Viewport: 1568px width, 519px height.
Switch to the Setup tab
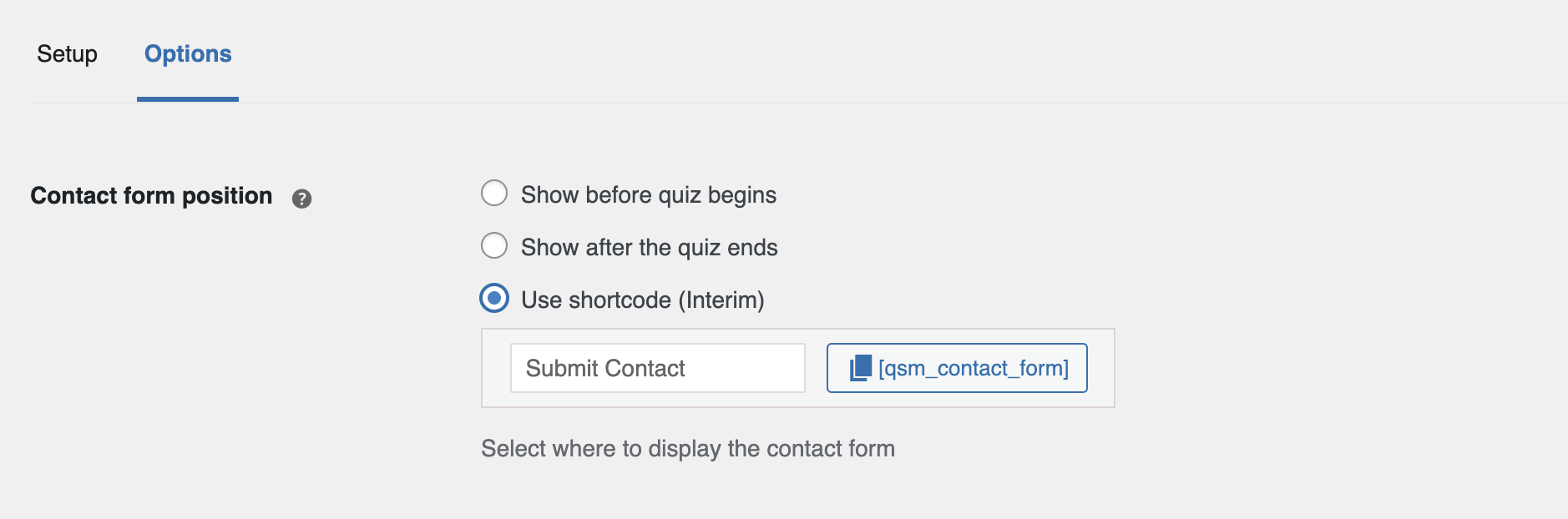(68, 53)
